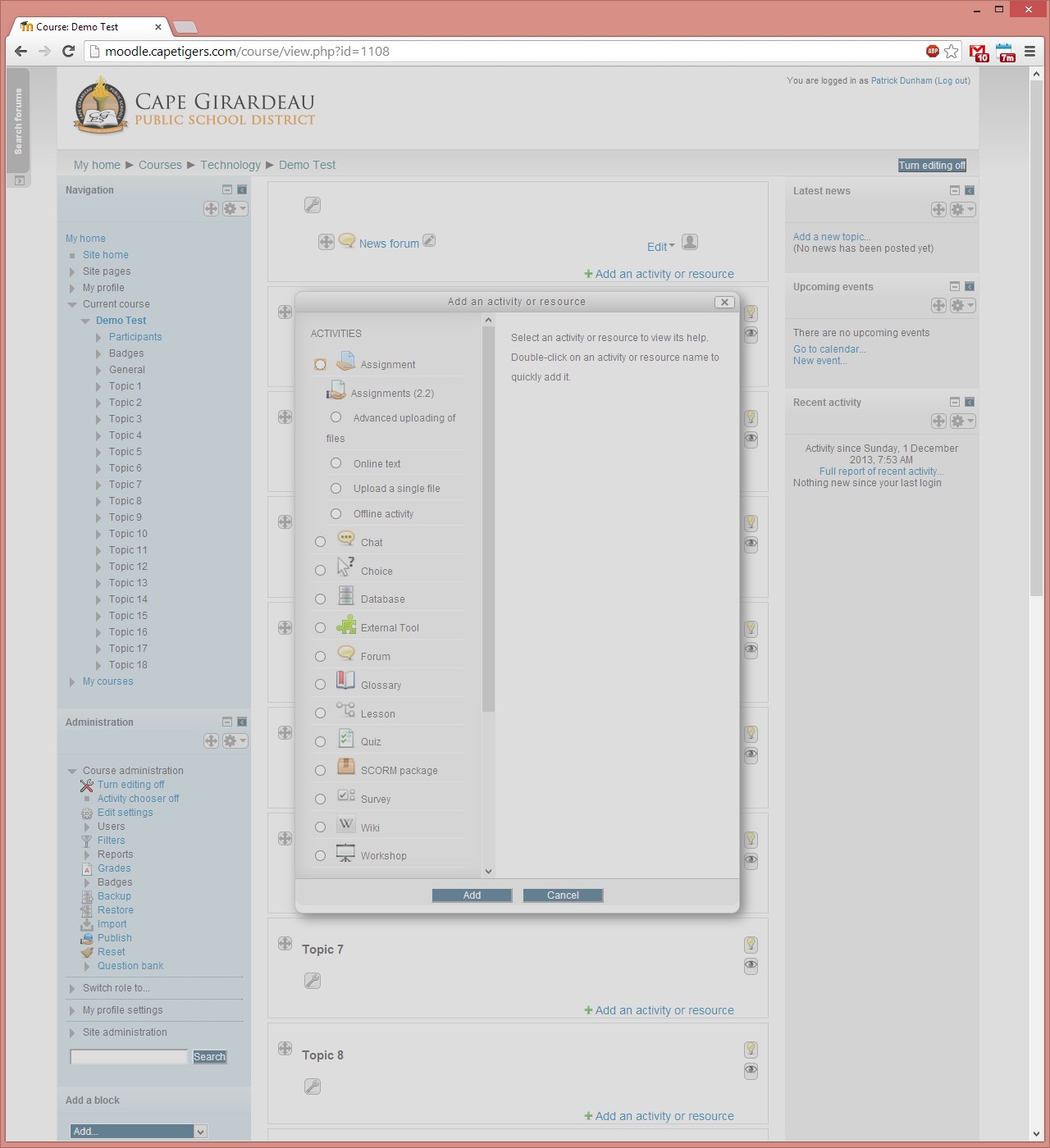Screen dimensions: 1050x1148
Task: Click the Topic 7 move section icon
Action: pyautogui.click(x=285, y=943)
